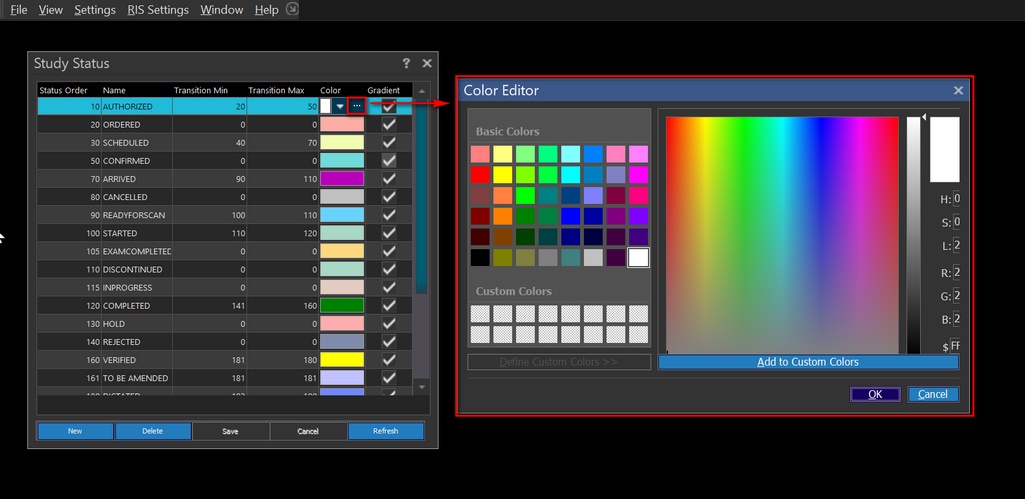Expand the AUTHORIZED color dropdown arrow
Screen dimensions: 1025x499
[339, 106]
